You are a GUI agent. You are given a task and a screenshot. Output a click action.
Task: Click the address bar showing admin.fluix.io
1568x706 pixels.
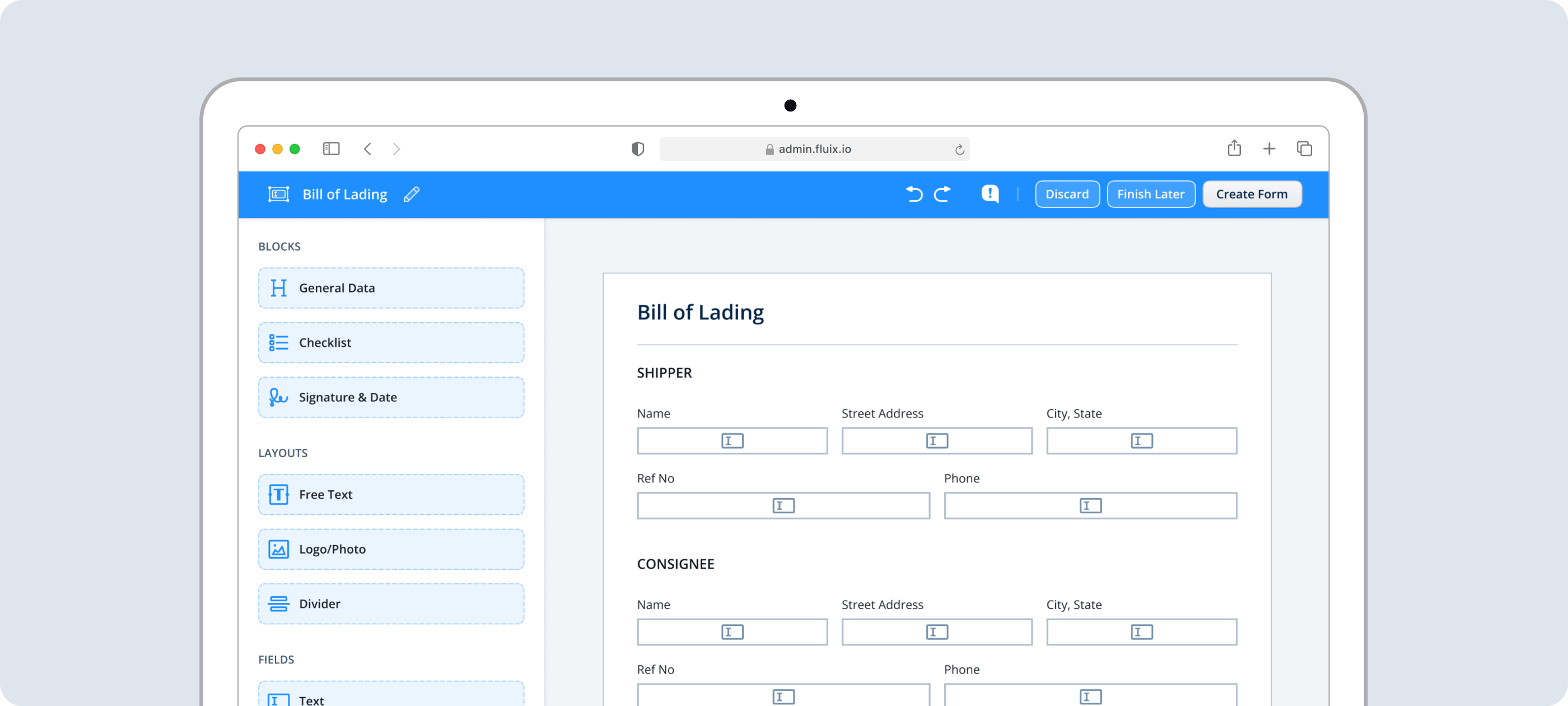[814, 148]
